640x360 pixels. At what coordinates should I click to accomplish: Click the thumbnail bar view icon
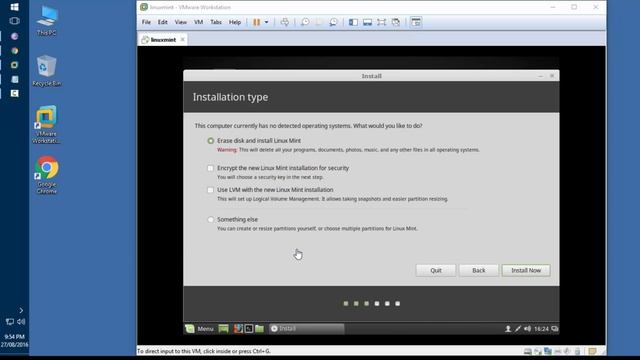367,22
